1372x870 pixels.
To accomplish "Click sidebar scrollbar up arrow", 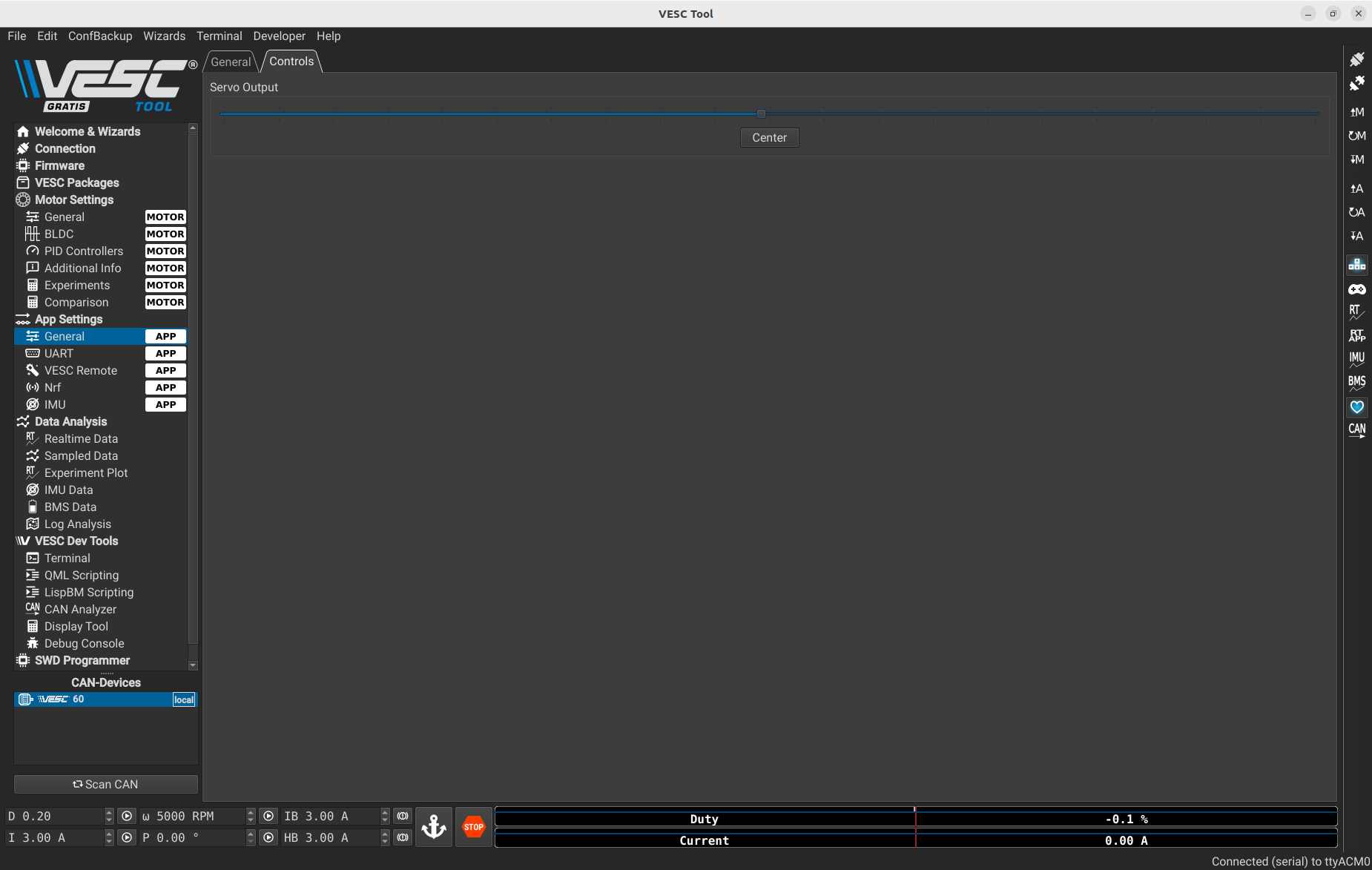I will point(193,128).
